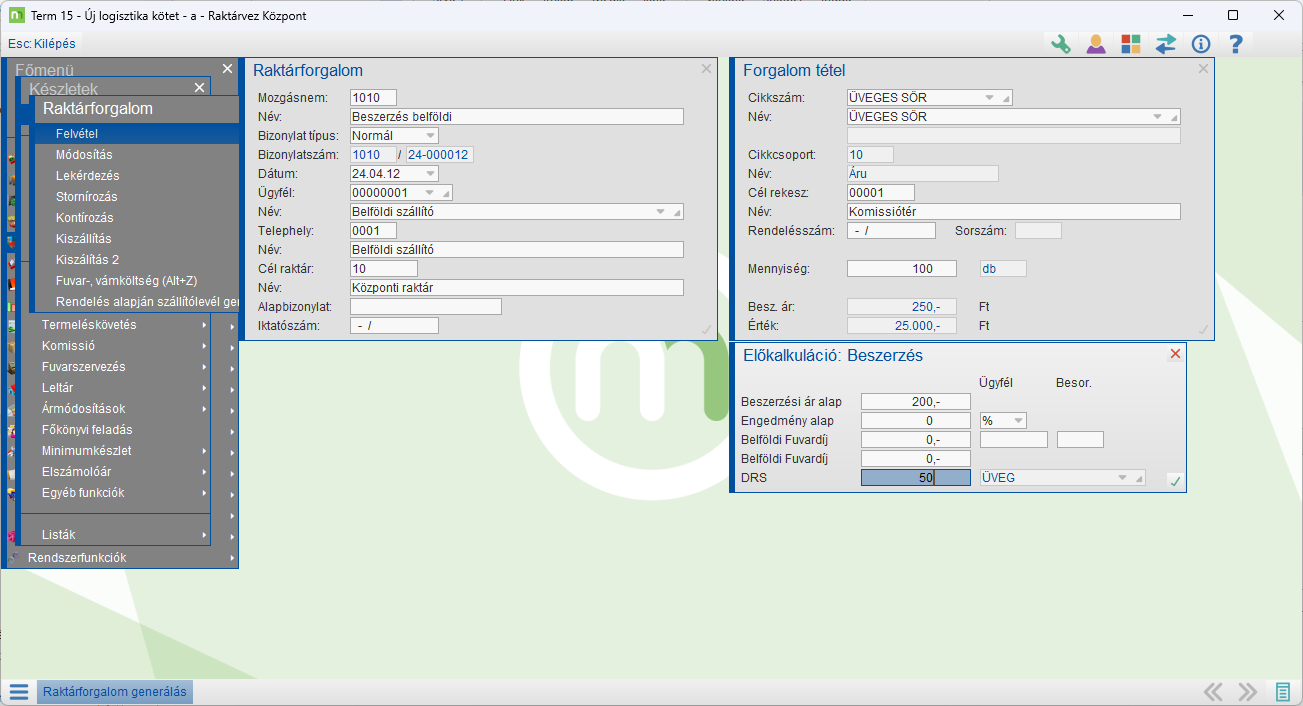The width and height of the screenshot is (1303, 706).
Task: Open the four-color tiles icon
Action: pos(1131,44)
